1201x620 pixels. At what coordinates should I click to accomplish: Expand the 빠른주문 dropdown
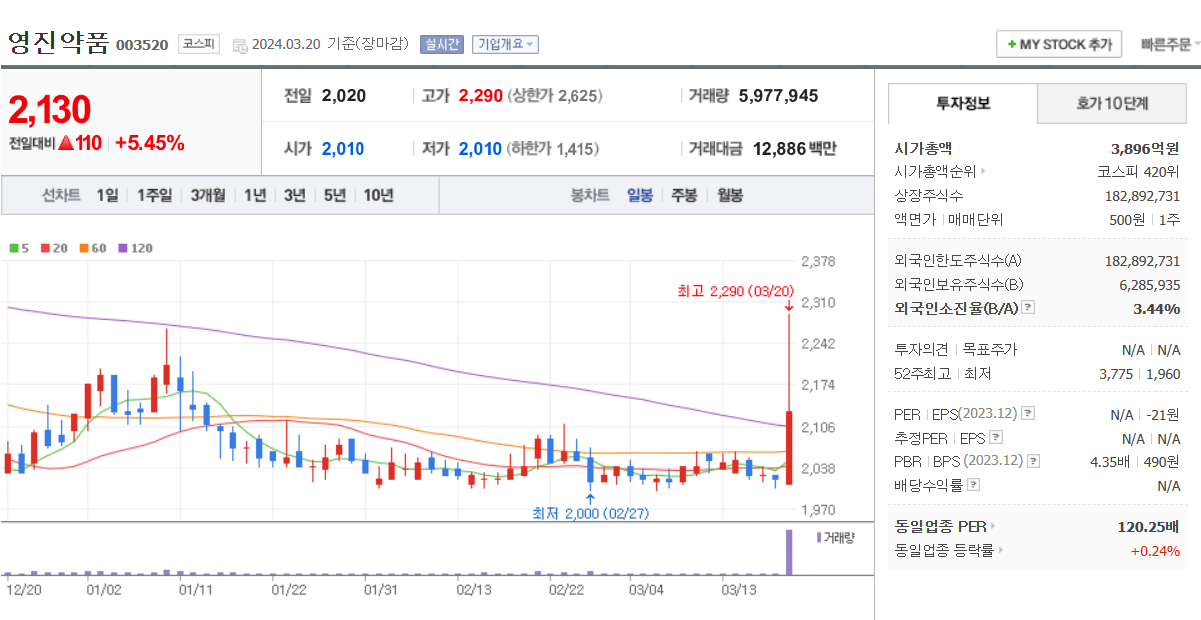point(1170,45)
